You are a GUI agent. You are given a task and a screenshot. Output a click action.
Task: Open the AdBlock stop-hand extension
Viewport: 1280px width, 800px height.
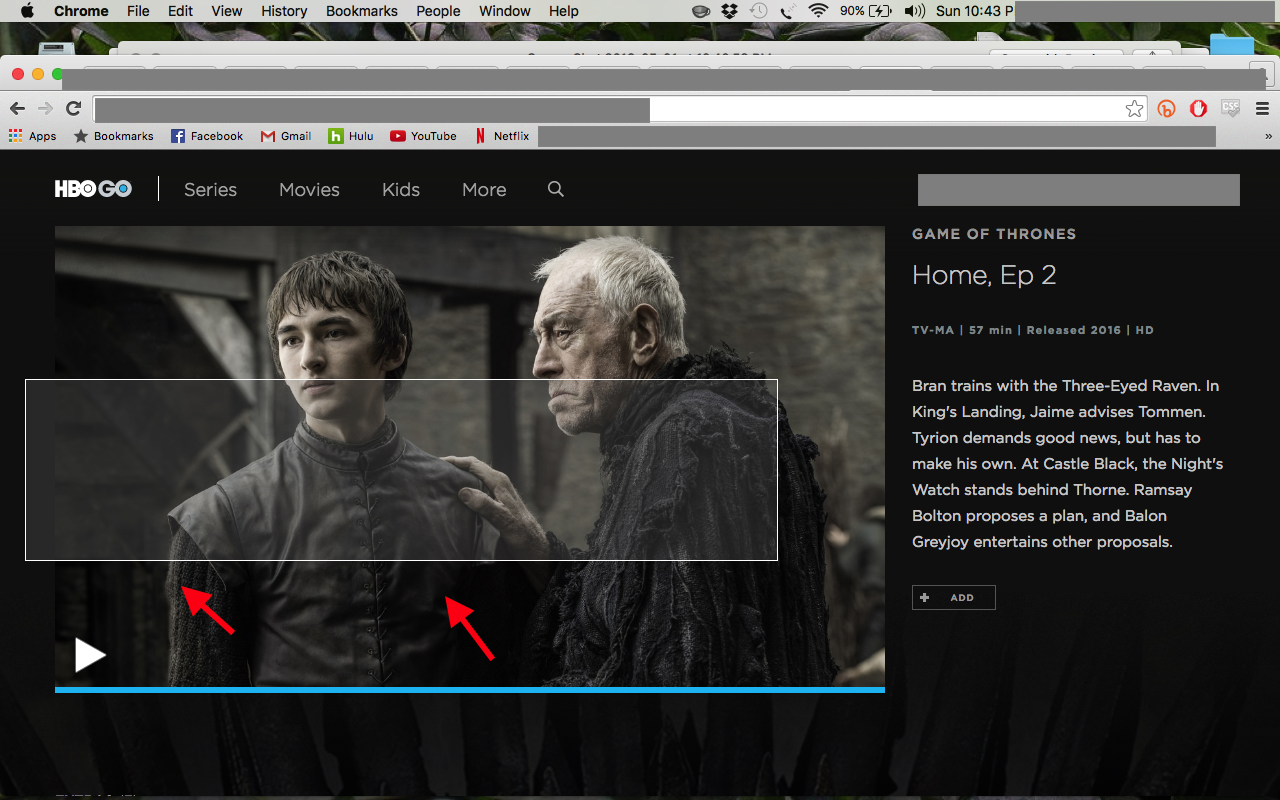tap(1198, 109)
